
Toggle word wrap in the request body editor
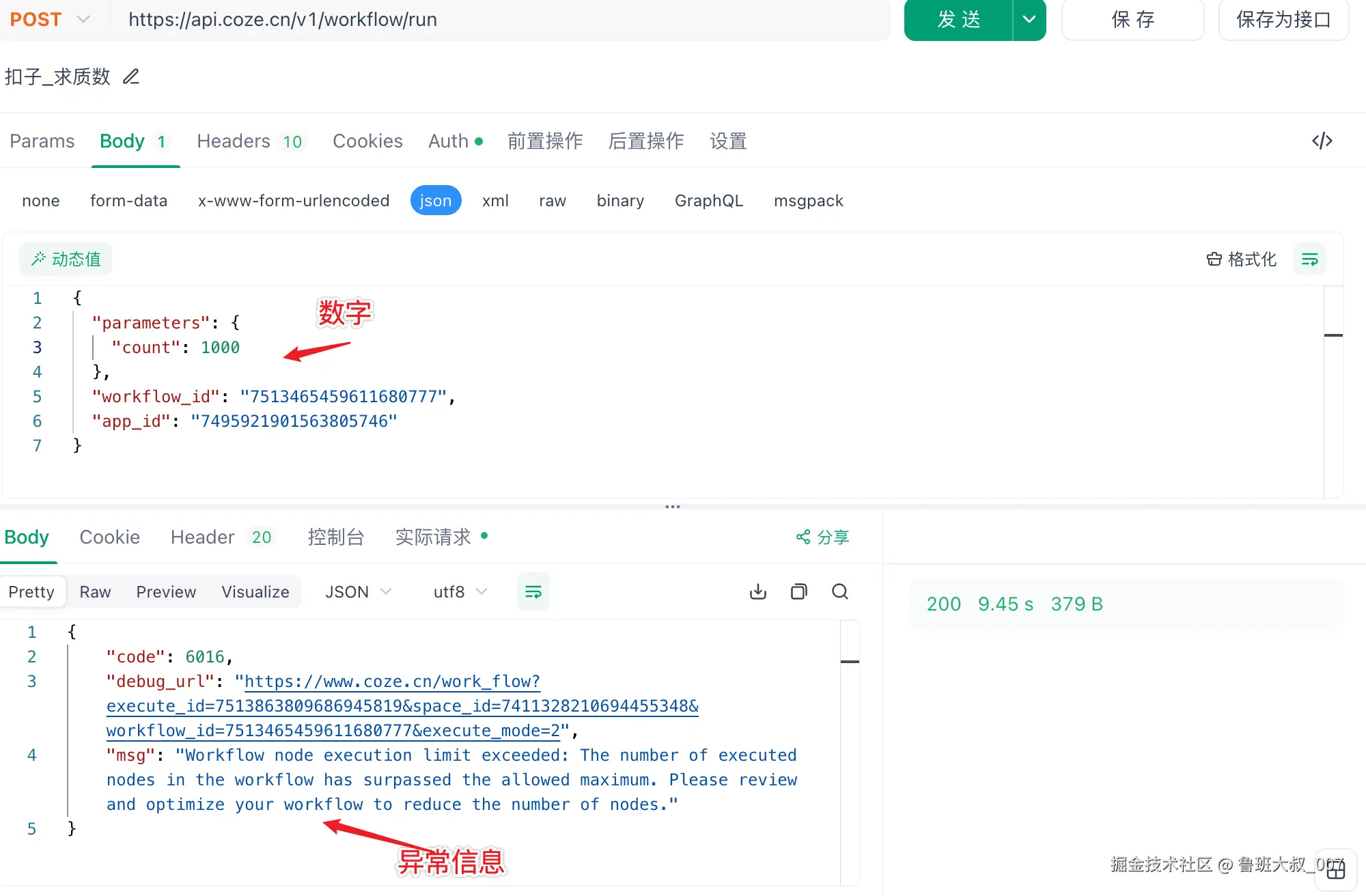[x=1309, y=260]
